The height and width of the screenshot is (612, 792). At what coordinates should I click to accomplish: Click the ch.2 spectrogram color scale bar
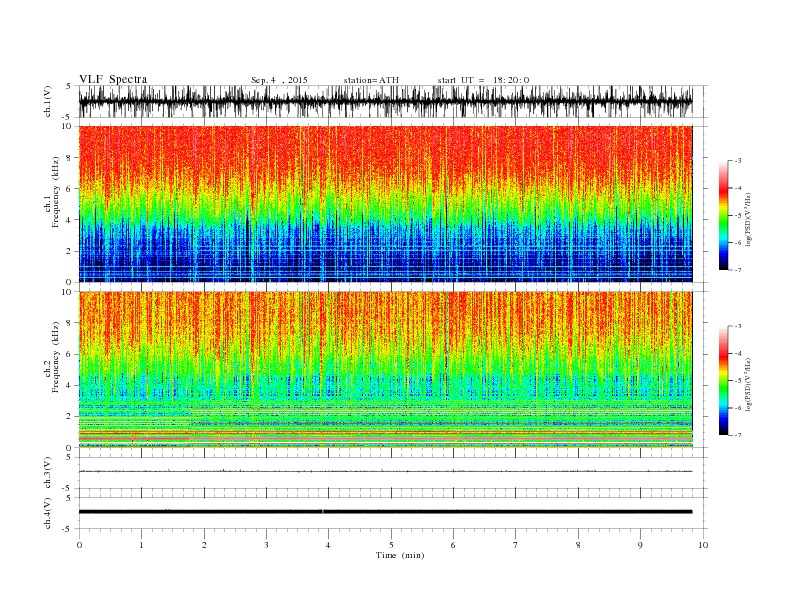[x=723, y=380]
